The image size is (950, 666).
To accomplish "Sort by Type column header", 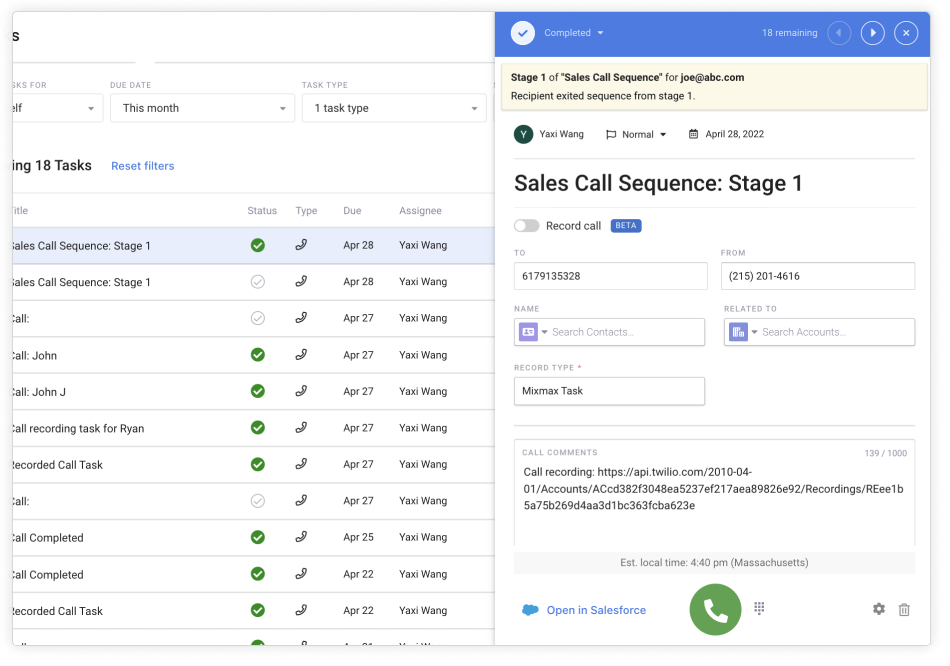I will [x=307, y=211].
